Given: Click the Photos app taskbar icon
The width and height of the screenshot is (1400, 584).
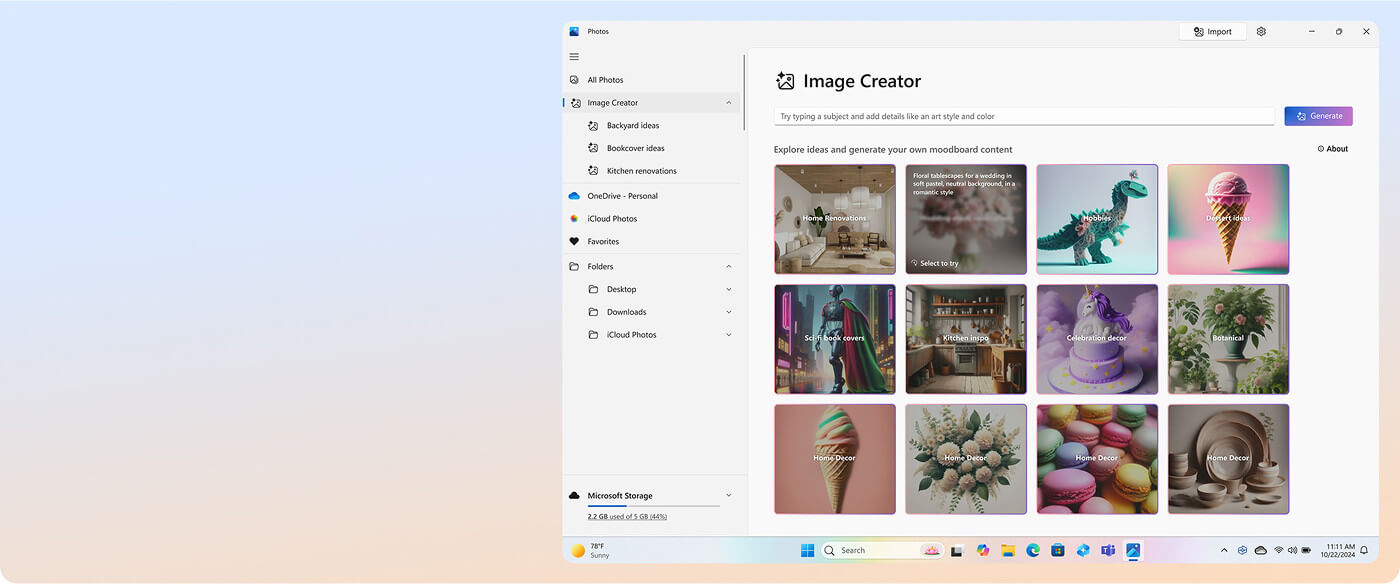Looking at the screenshot, I should point(1133,551).
